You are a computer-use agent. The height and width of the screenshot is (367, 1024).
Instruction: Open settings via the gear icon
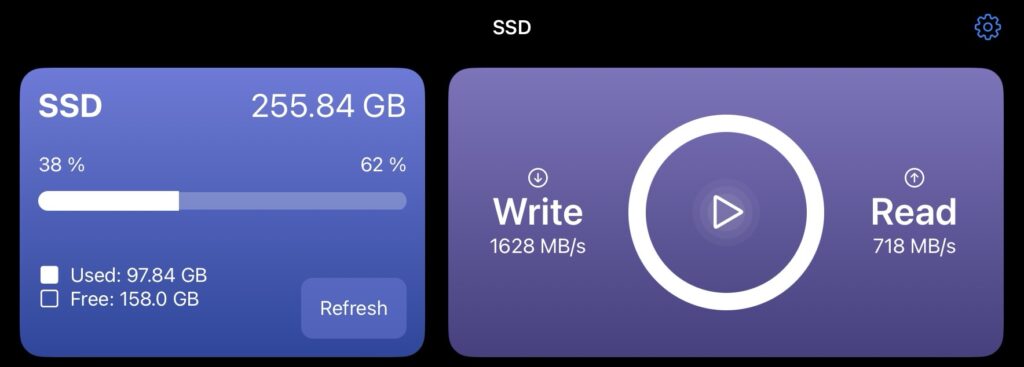point(987,27)
